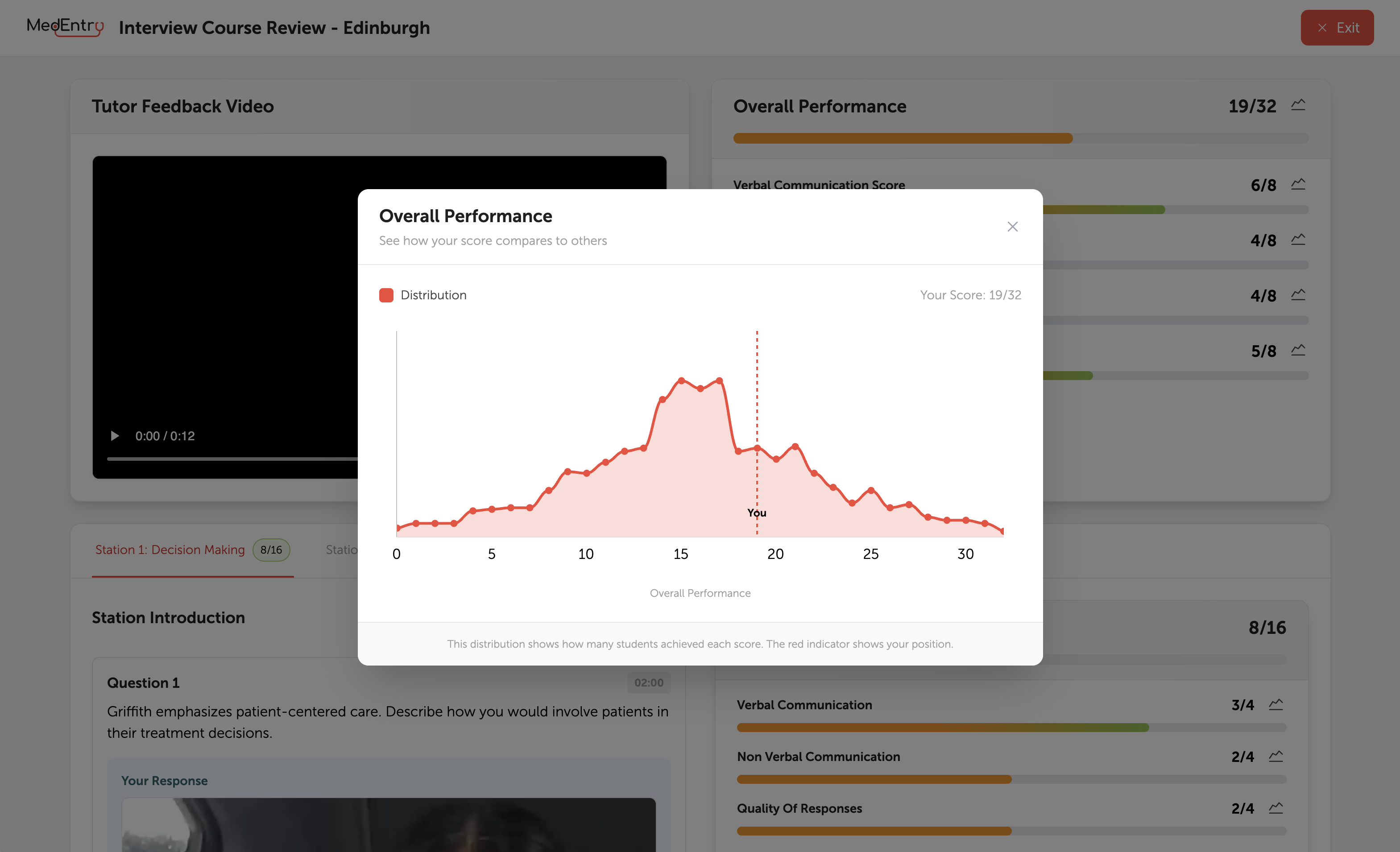Image resolution: width=1400 pixels, height=852 pixels.
Task: Select Station 1: Decision Making tab
Action: point(170,550)
